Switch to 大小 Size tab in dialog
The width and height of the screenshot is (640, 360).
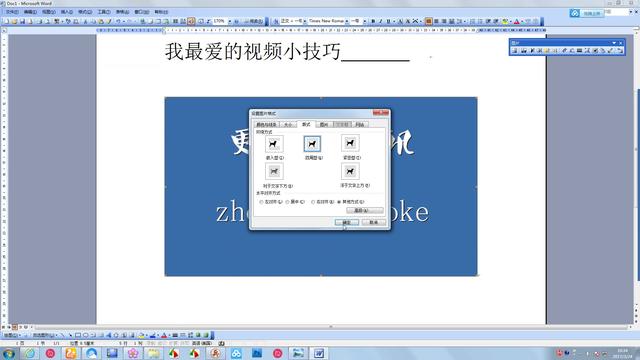click(288, 124)
